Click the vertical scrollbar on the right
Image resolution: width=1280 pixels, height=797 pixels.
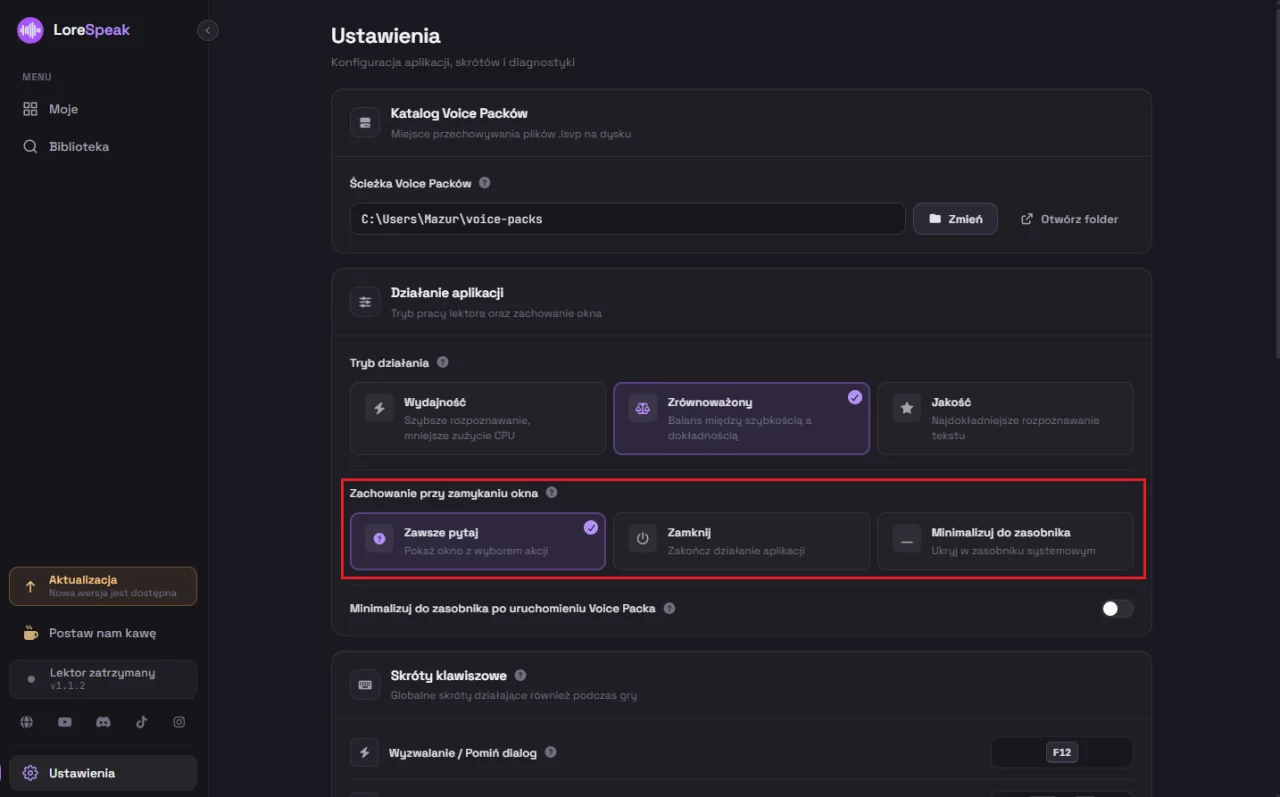[1275, 180]
